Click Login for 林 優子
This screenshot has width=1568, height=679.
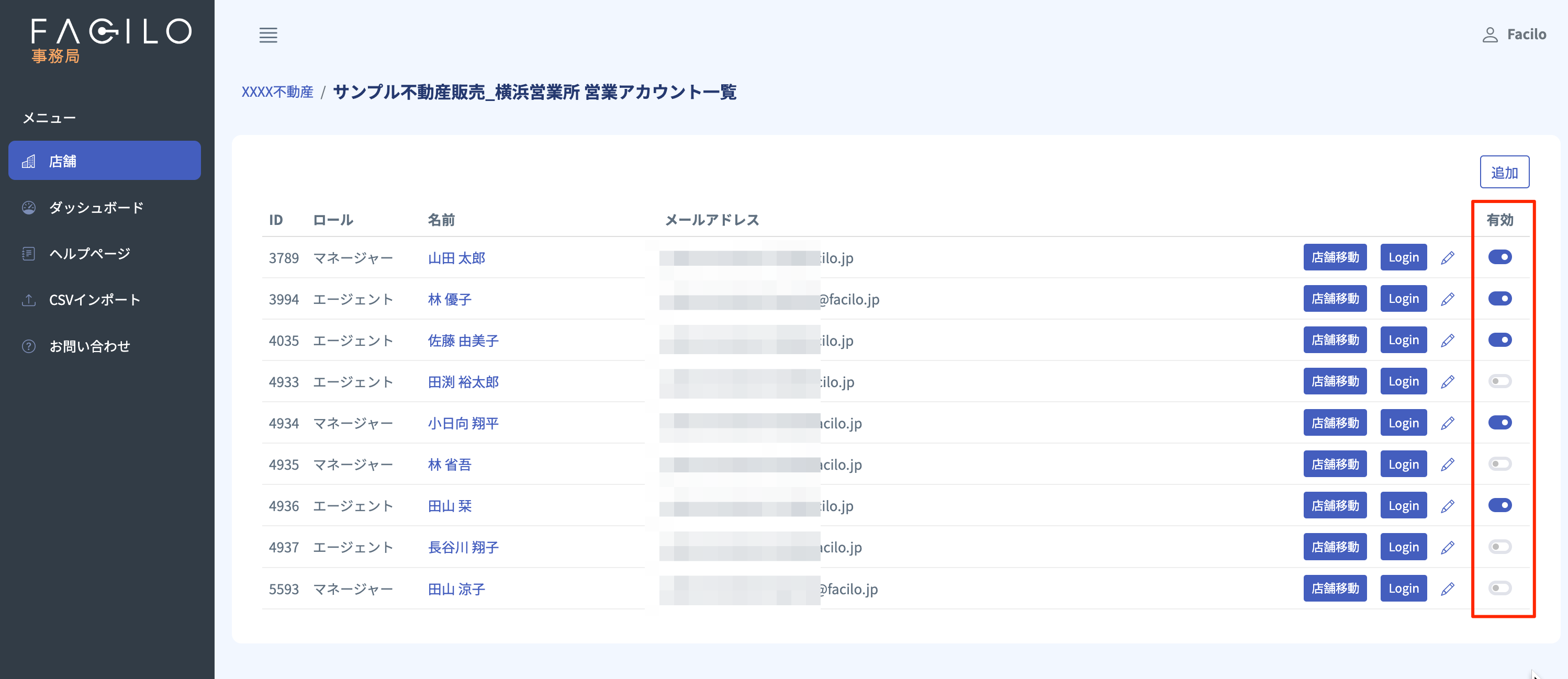click(x=1403, y=299)
